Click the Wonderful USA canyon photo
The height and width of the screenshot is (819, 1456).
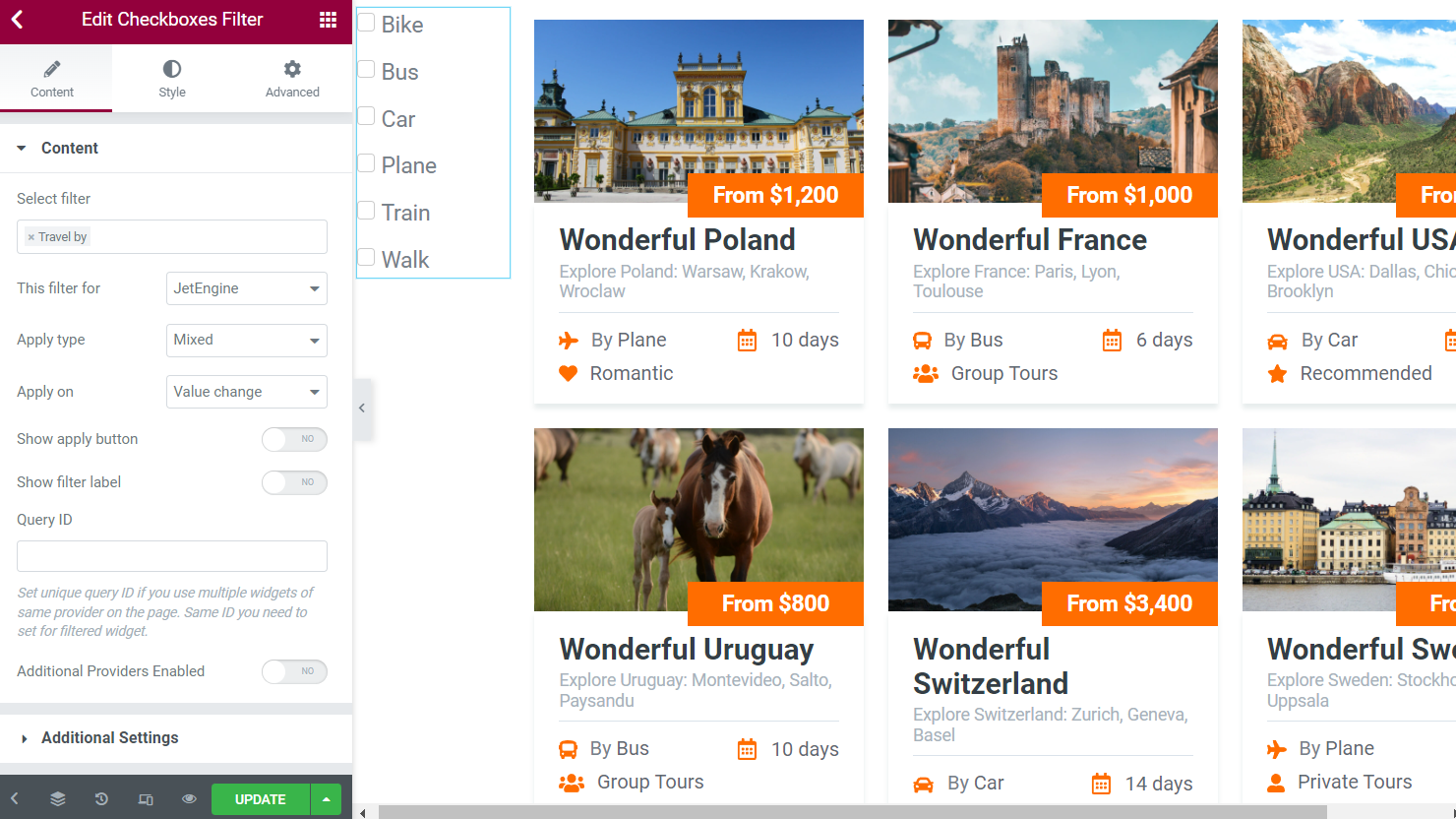(1349, 110)
